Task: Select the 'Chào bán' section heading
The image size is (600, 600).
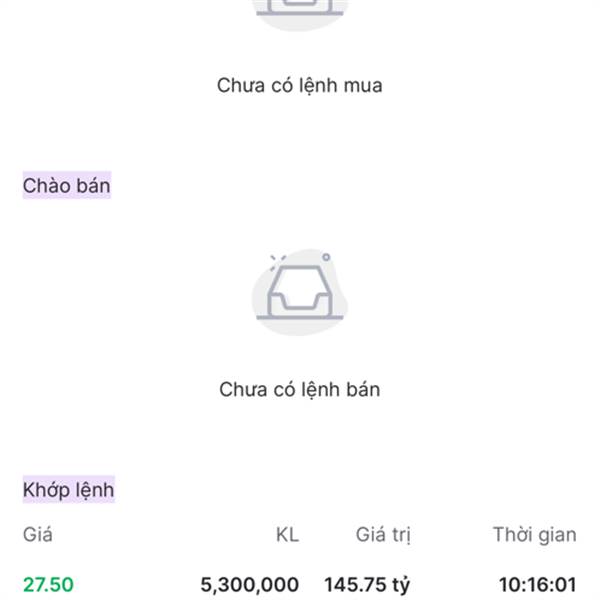Action: click(67, 186)
